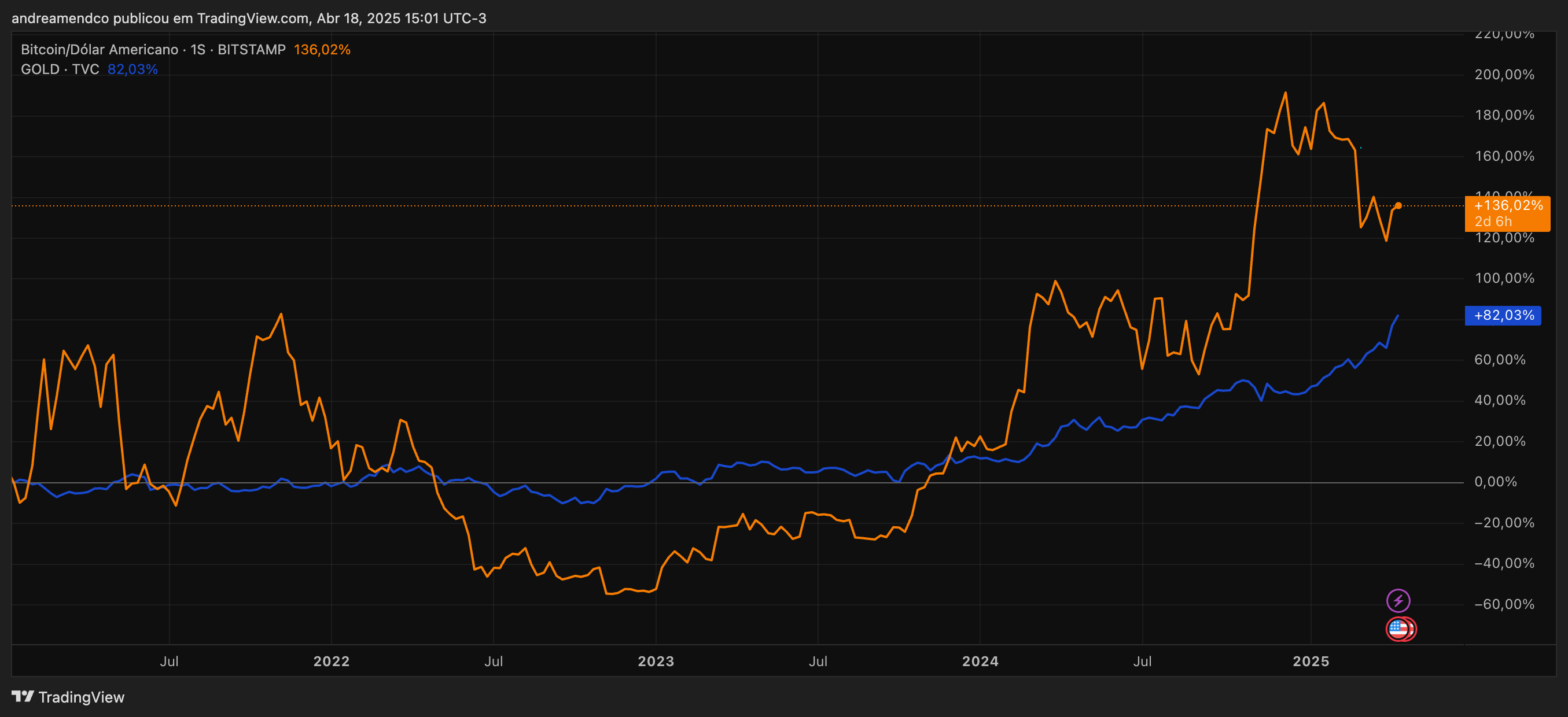Click the 100,00% mark on price scale
This screenshot has width=1568, height=717.
click(1504, 279)
